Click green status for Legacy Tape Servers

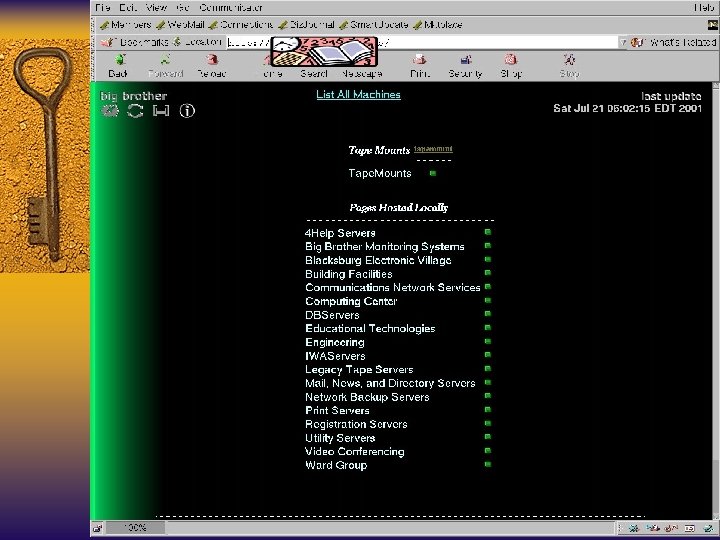tap(488, 368)
